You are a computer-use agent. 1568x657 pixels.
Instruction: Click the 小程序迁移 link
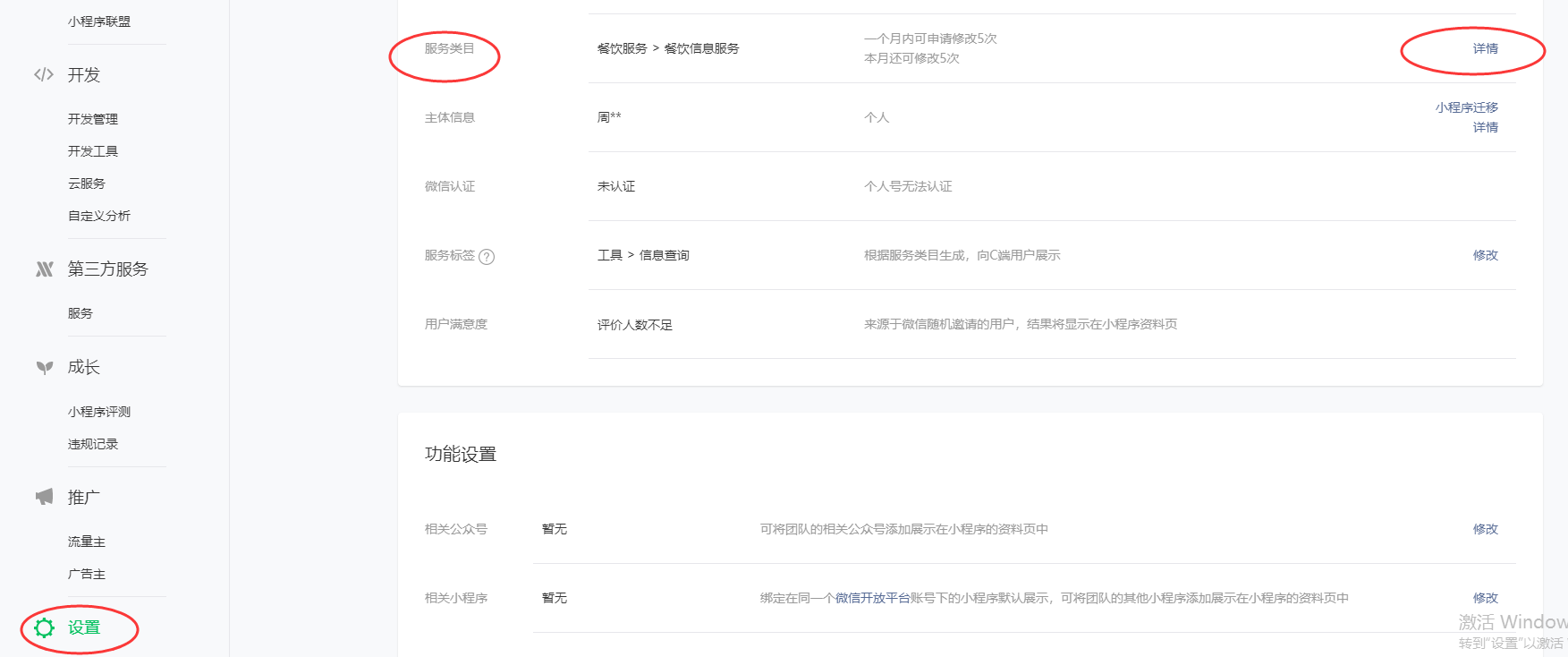pos(1466,107)
